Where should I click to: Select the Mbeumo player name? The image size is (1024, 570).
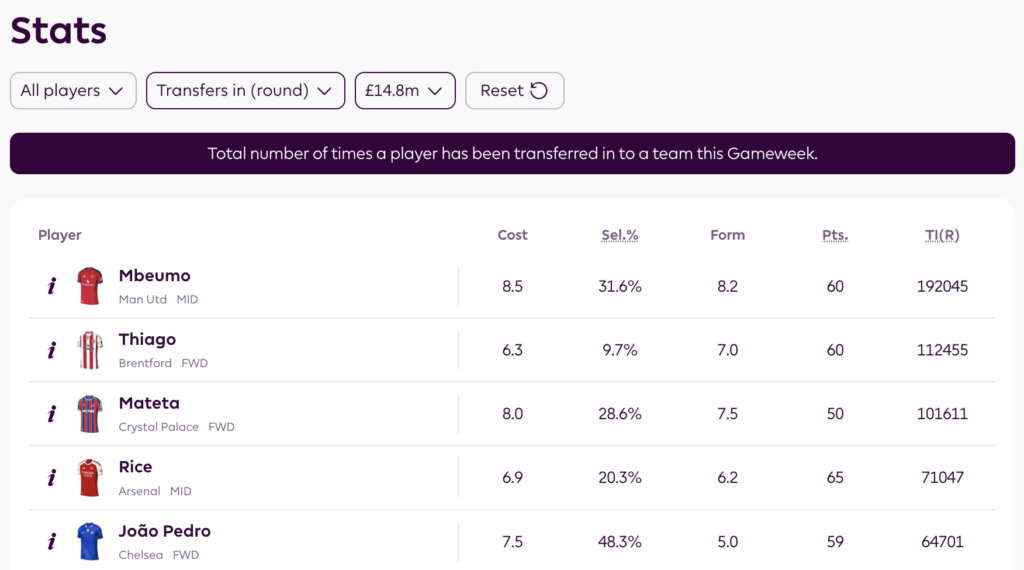click(x=154, y=276)
